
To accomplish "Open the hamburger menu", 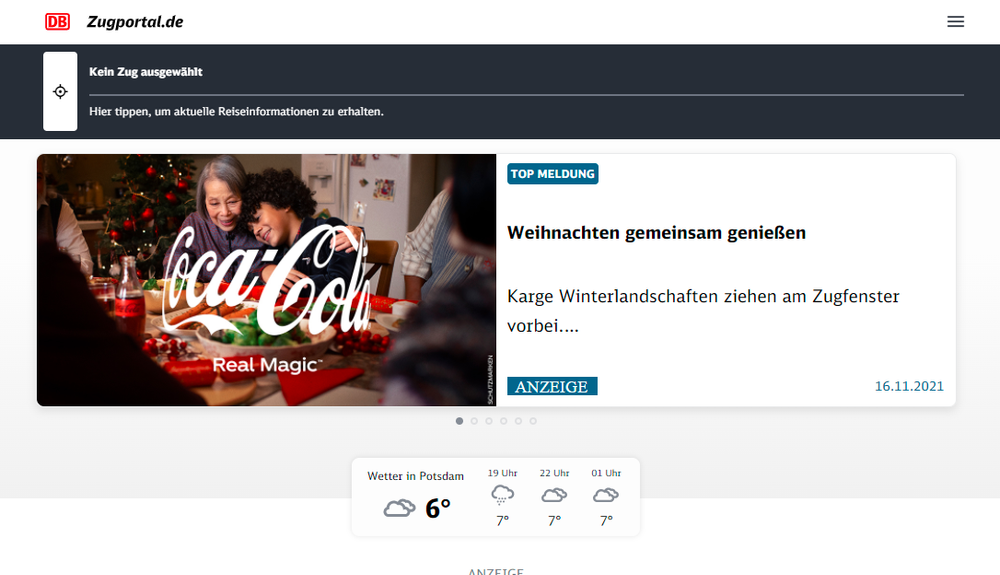I will click(955, 22).
